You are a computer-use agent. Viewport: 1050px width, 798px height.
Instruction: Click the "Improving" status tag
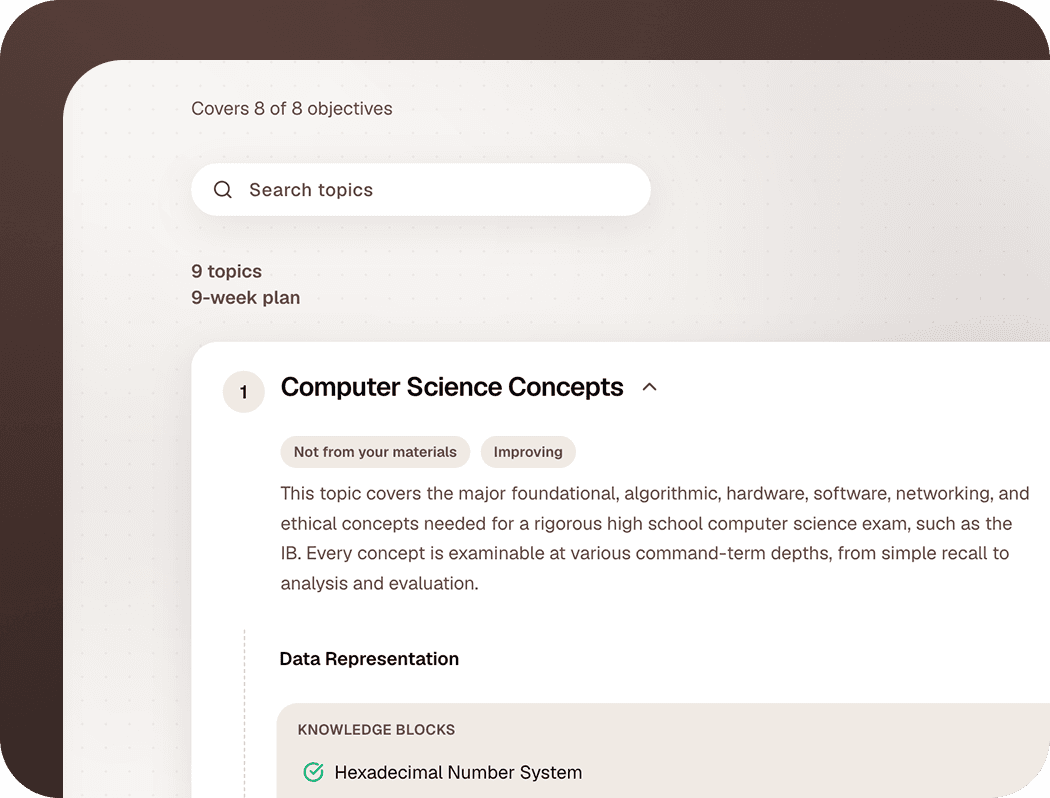[528, 452]
